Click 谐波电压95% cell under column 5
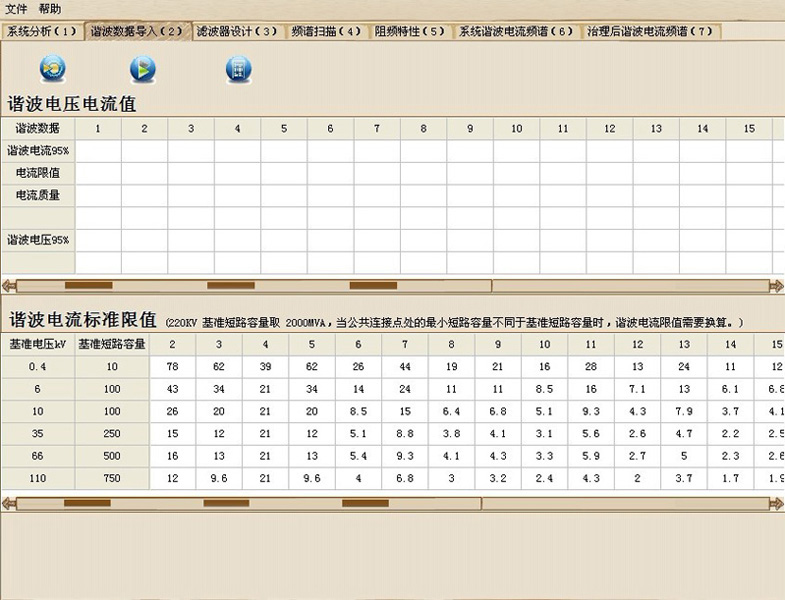 (283, 240)
